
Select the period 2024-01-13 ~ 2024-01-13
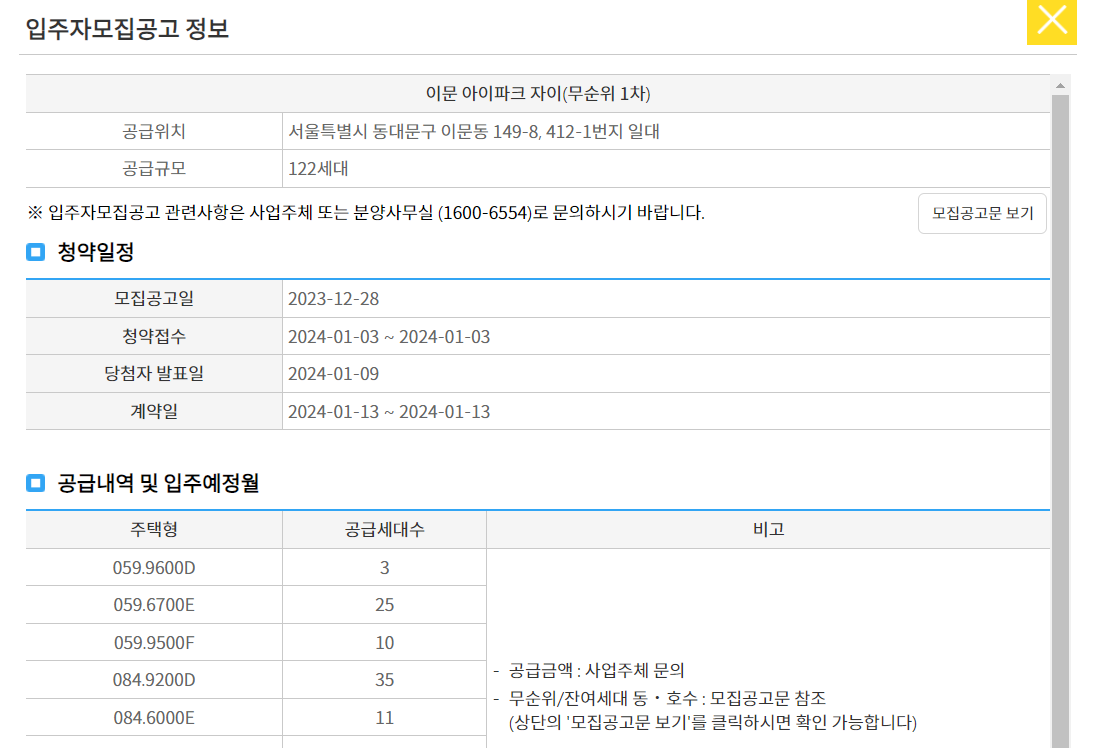point(389,412)
